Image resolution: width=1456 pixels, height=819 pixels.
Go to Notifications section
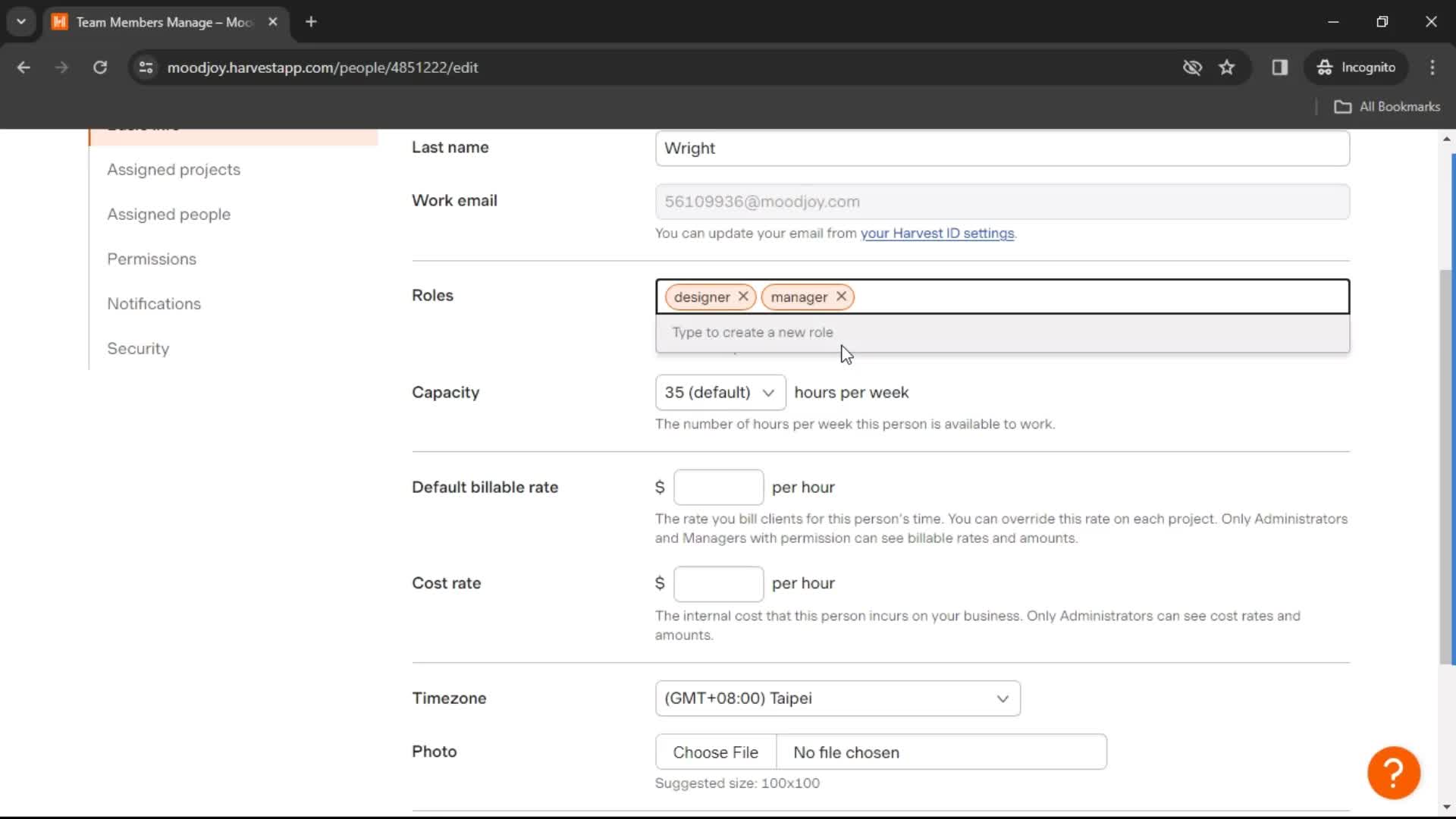[x=154, y=304]
